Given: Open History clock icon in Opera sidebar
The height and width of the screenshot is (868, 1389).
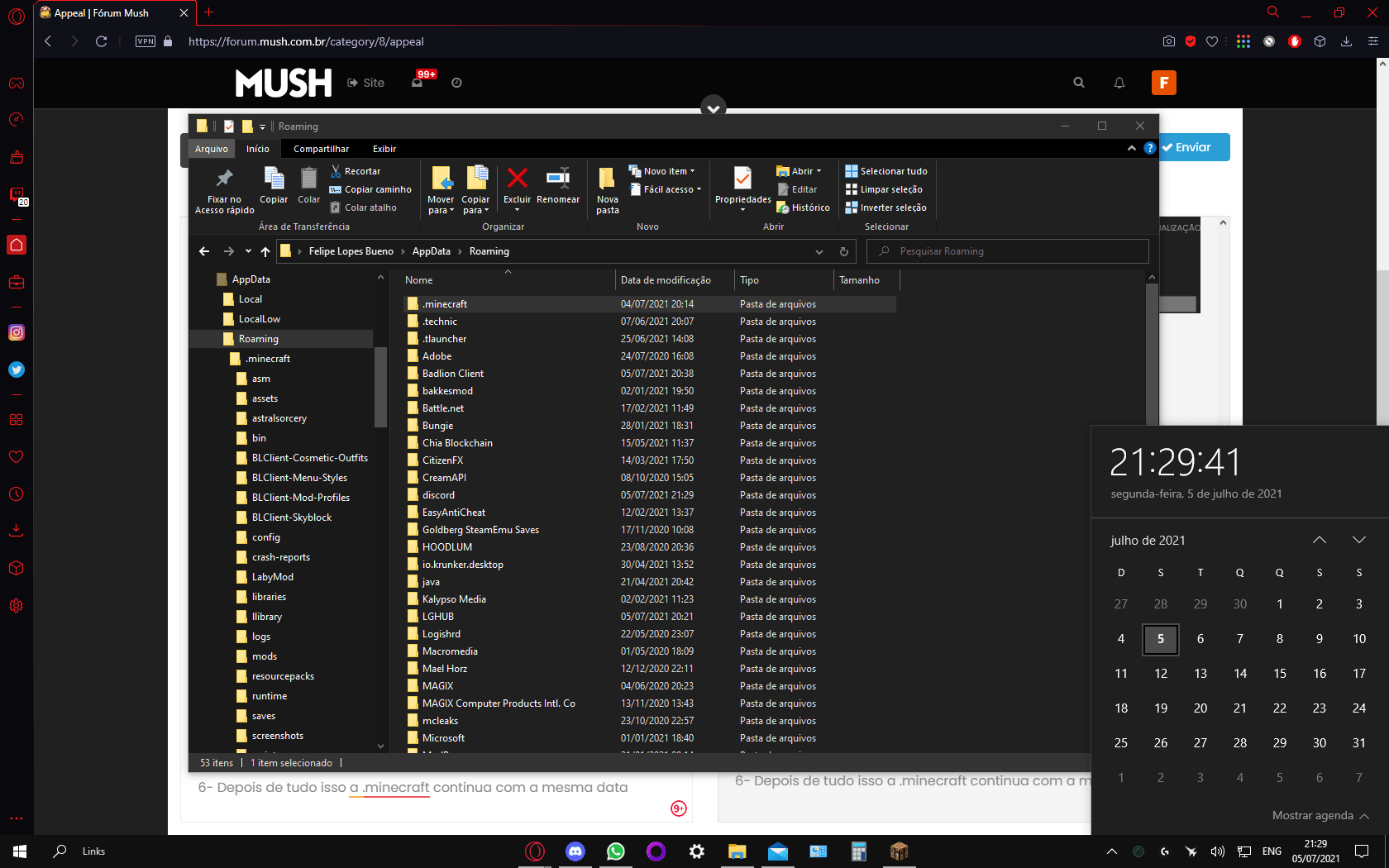Looking at the screenshot, I should (x=17, y=494).
